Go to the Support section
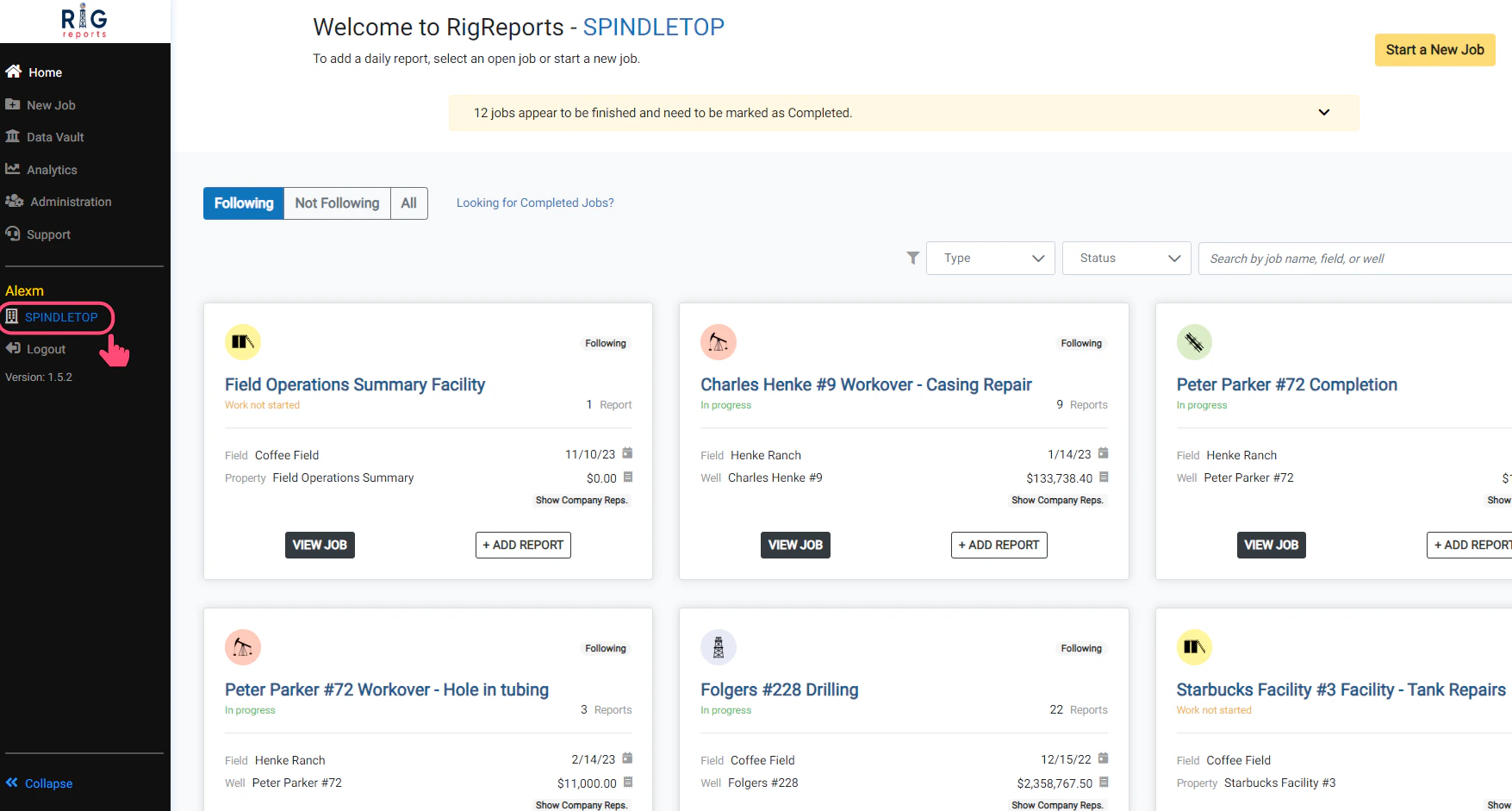 (48, 234)
